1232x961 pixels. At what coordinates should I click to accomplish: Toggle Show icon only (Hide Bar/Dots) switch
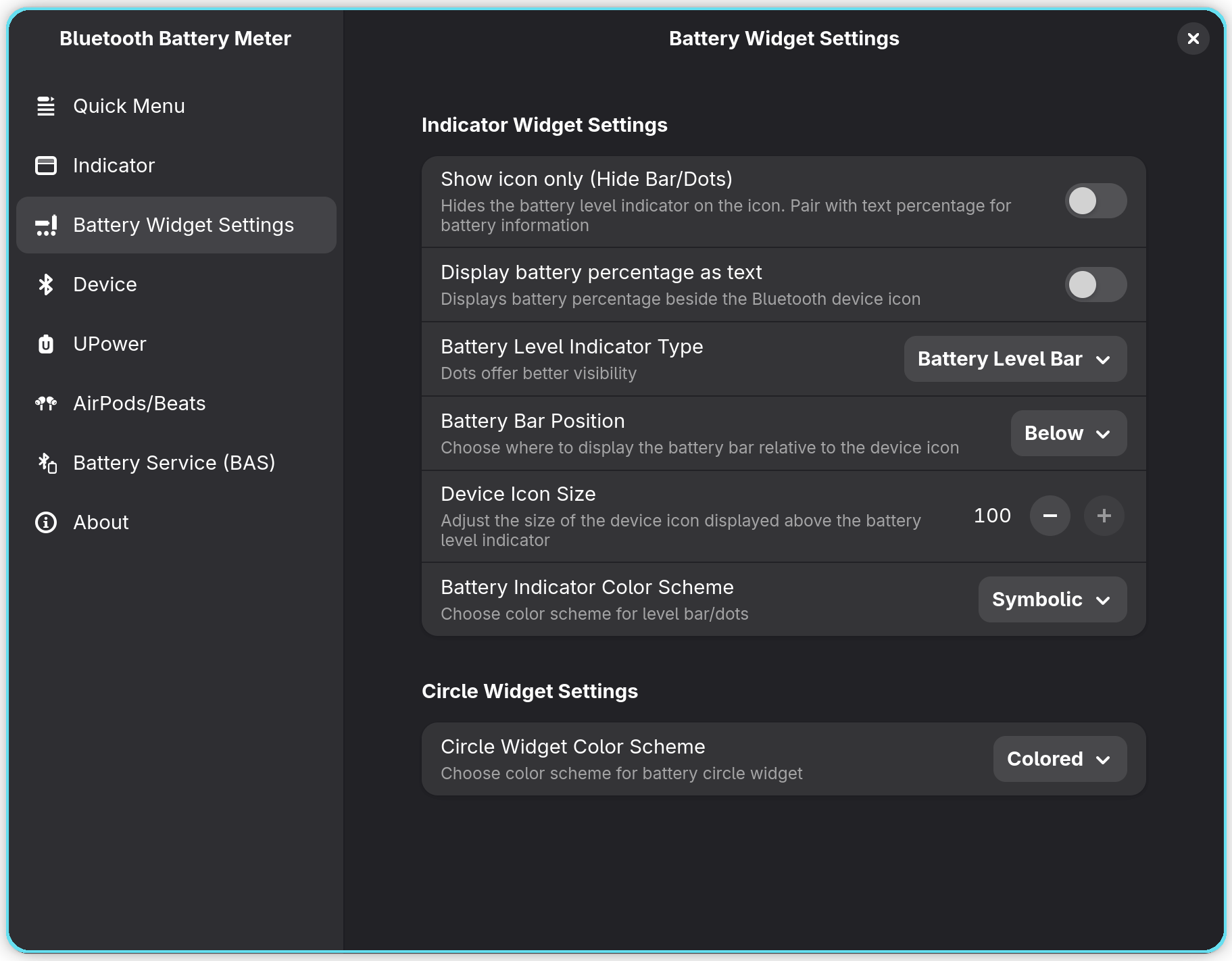click(1095, 201)
